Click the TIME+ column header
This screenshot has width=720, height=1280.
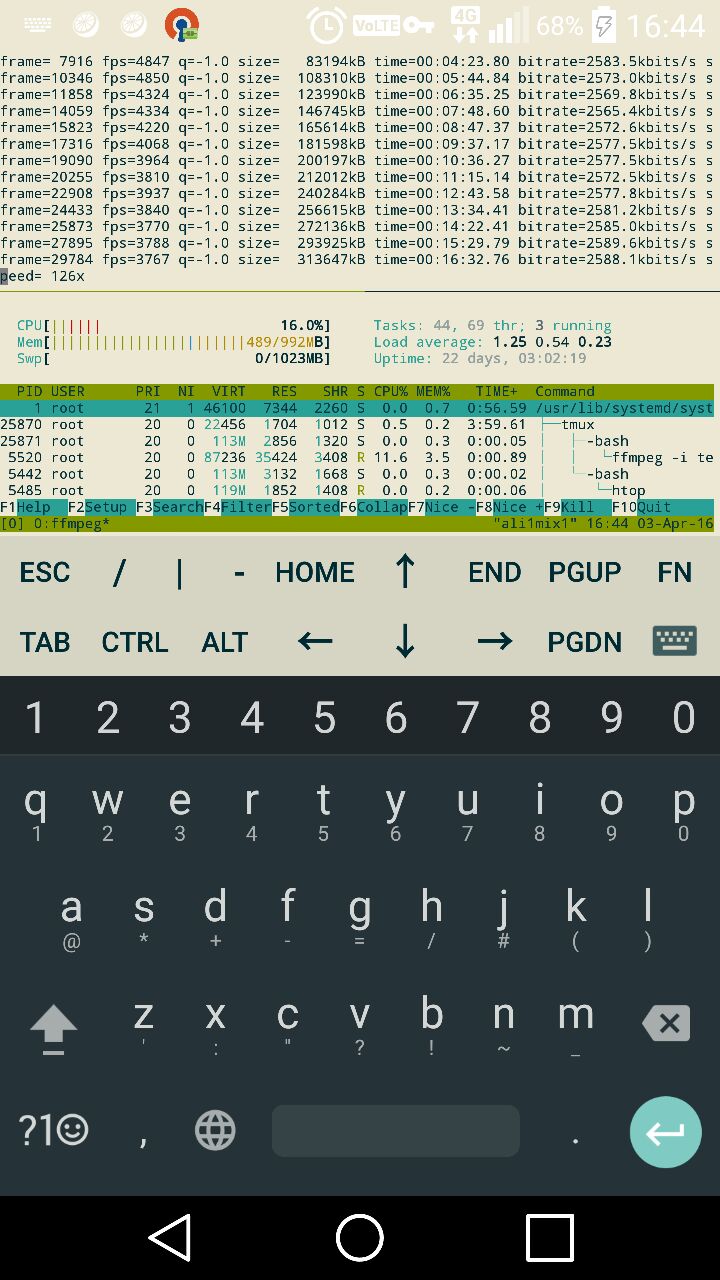(497, 391)
